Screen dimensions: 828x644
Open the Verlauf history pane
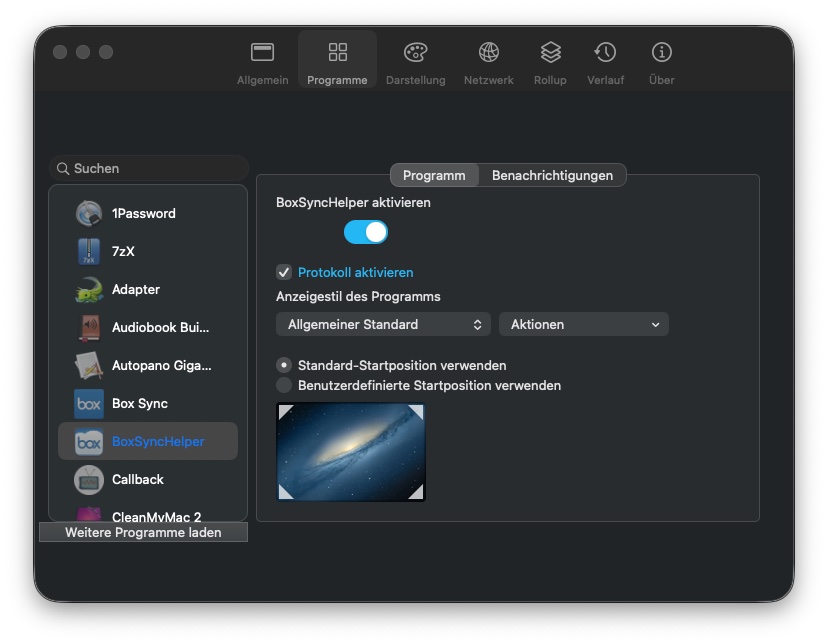click(x=606, y=62)
